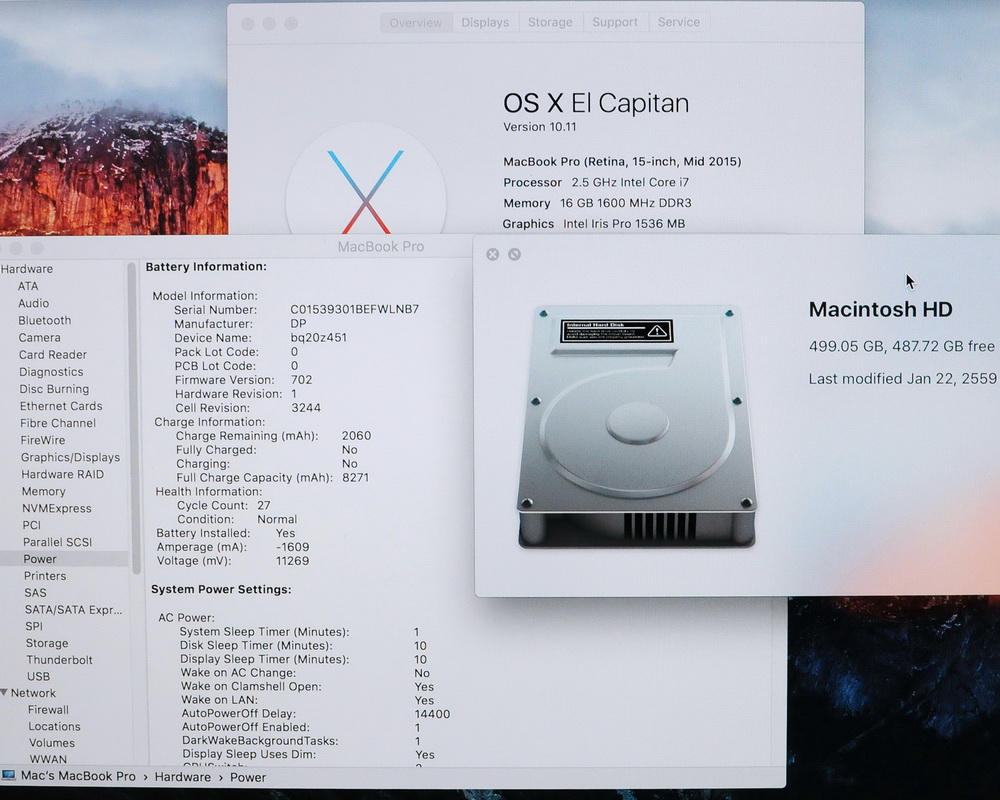Select Hardware RAID in the sidebar
The image size is (1000, 800).
62,474
